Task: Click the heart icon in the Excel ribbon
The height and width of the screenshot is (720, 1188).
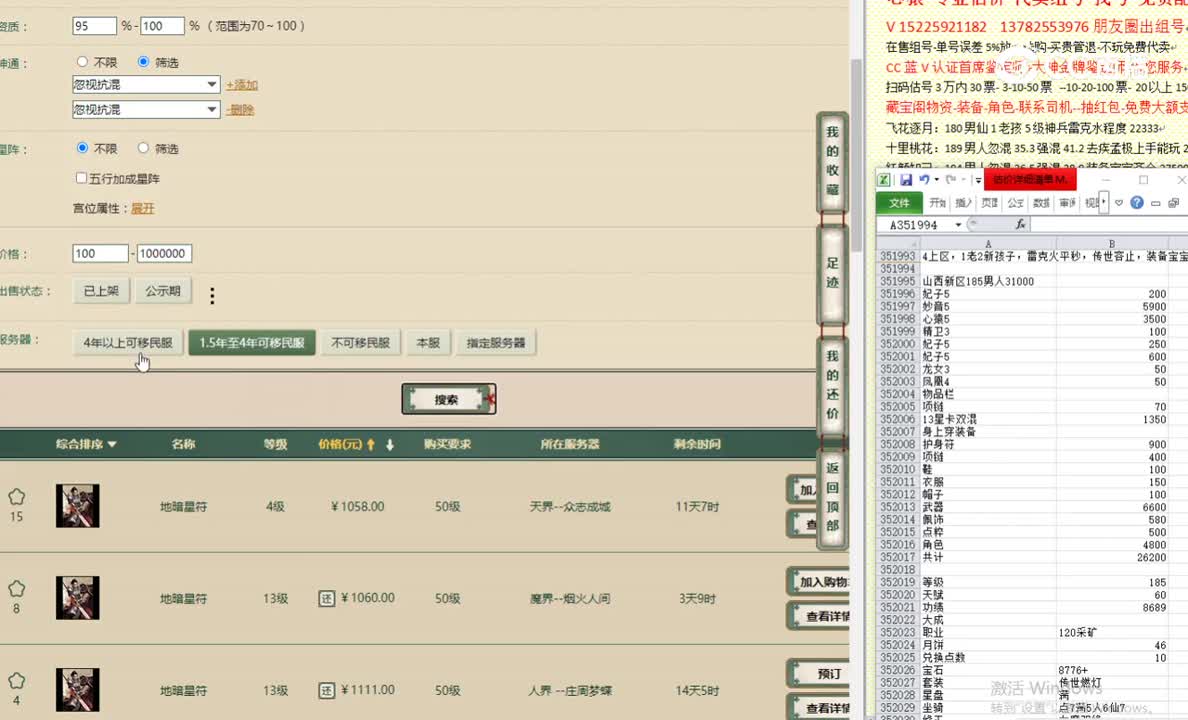Action: (x=1118, y=203)
